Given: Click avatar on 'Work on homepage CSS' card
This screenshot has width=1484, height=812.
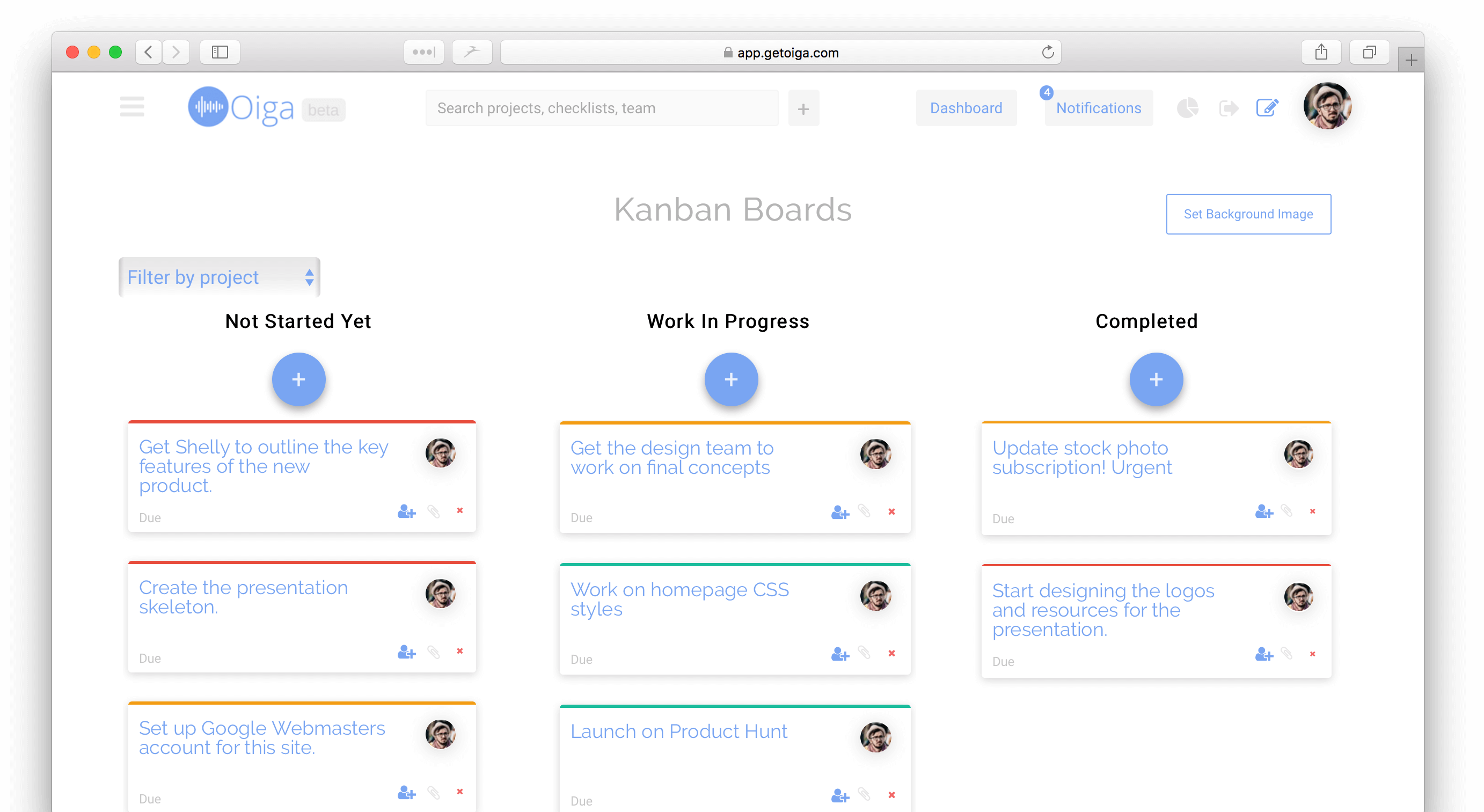Looking at the screenshot, I should [876, 596].
